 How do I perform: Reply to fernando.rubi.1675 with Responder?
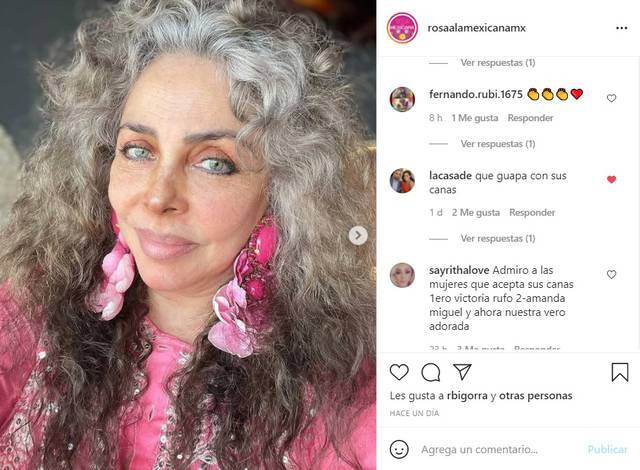[530, 118]
